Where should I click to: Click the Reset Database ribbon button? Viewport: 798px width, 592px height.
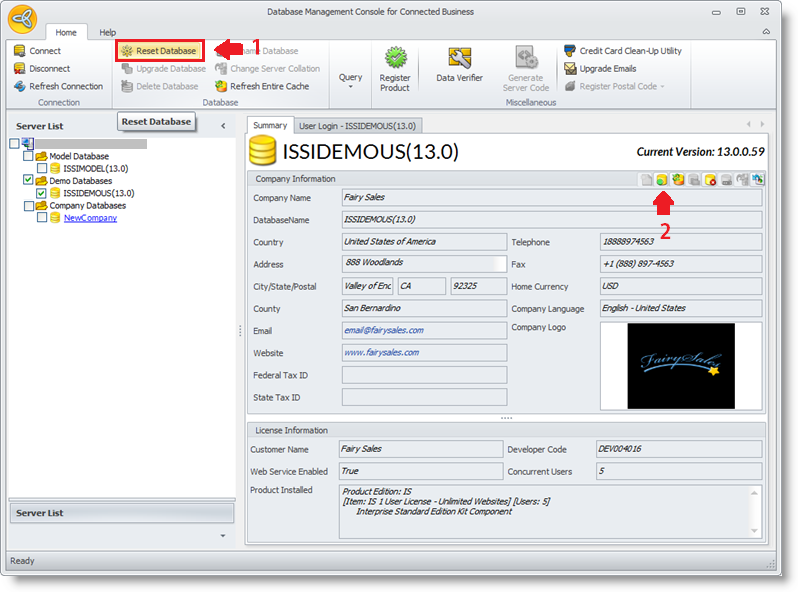[x=159, y=51]
